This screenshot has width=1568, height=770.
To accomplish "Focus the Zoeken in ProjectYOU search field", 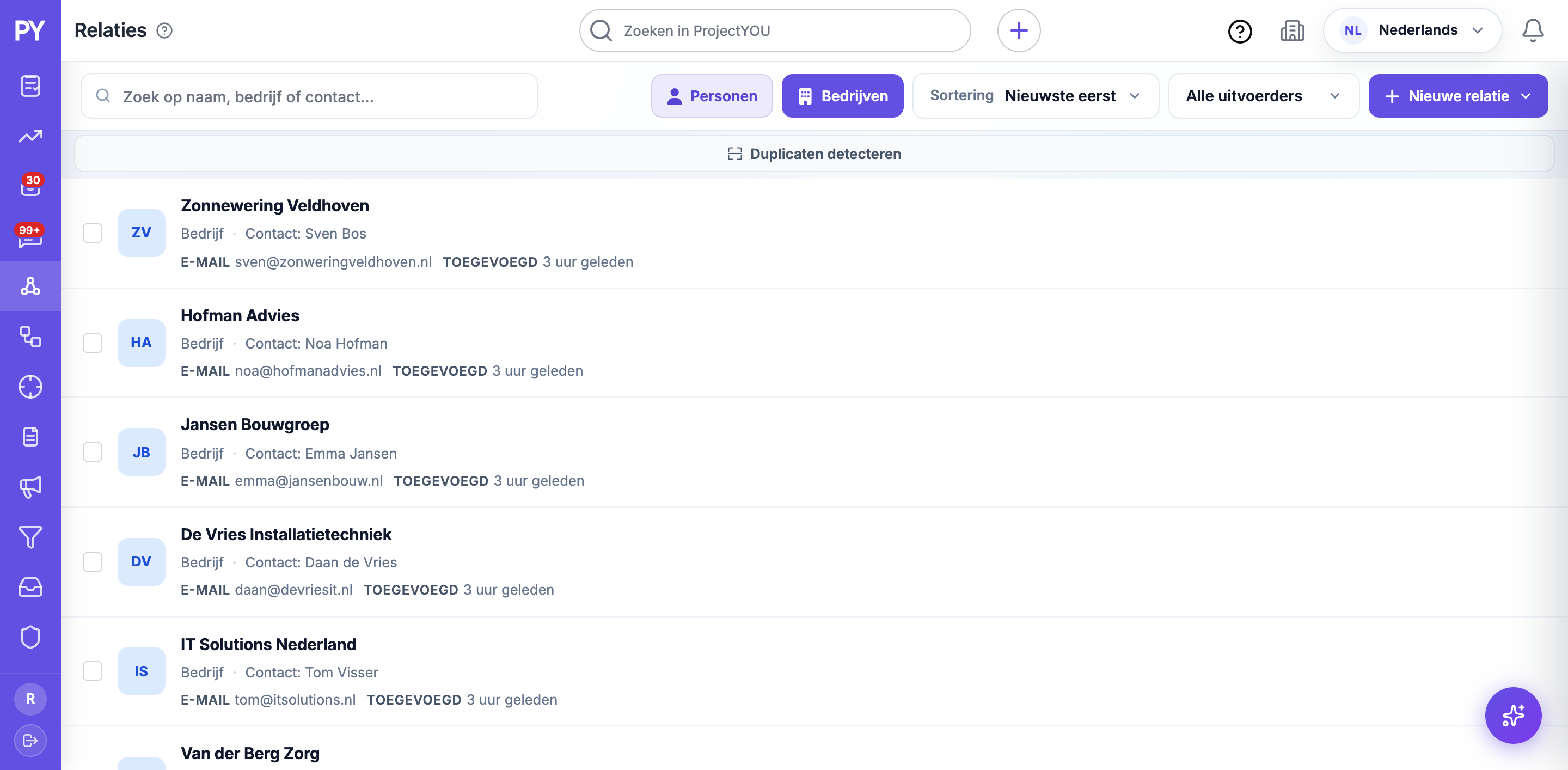I will coord(774,30).
